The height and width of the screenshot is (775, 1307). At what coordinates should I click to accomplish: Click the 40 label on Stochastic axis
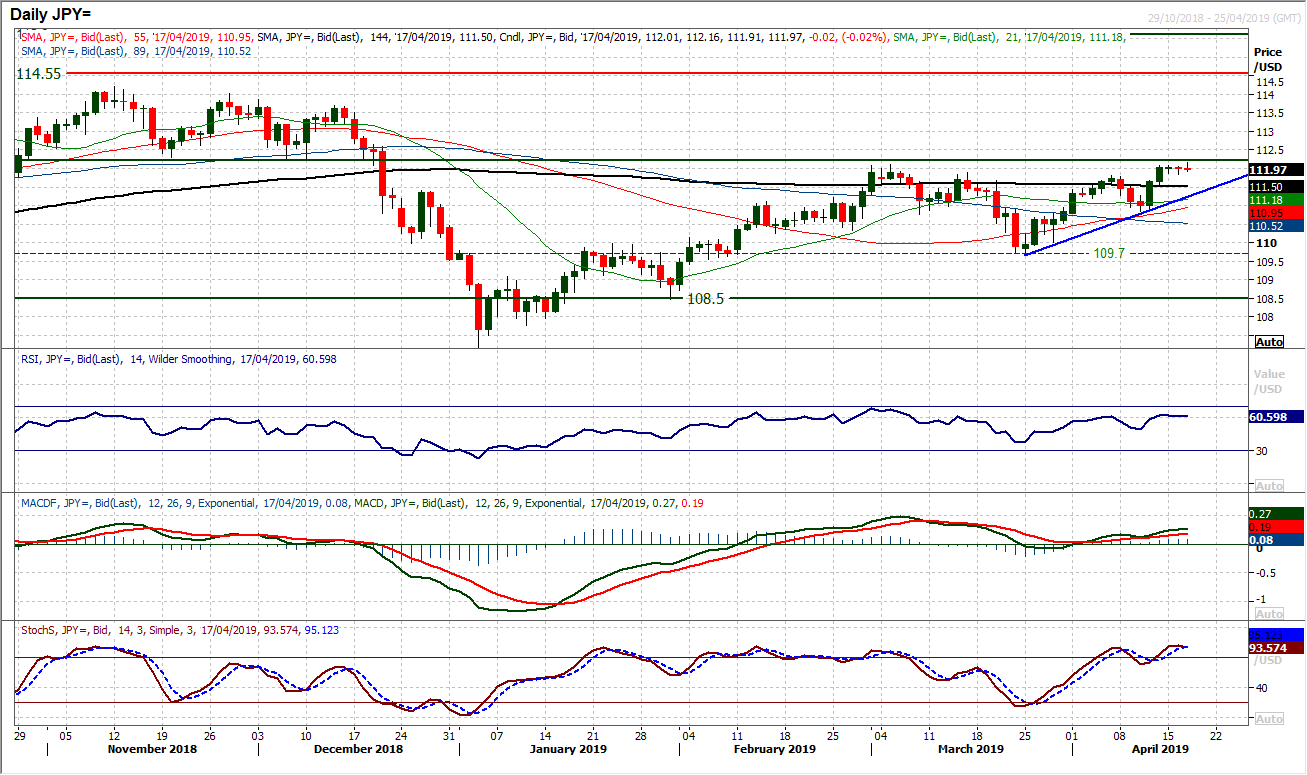point(1261,688)
